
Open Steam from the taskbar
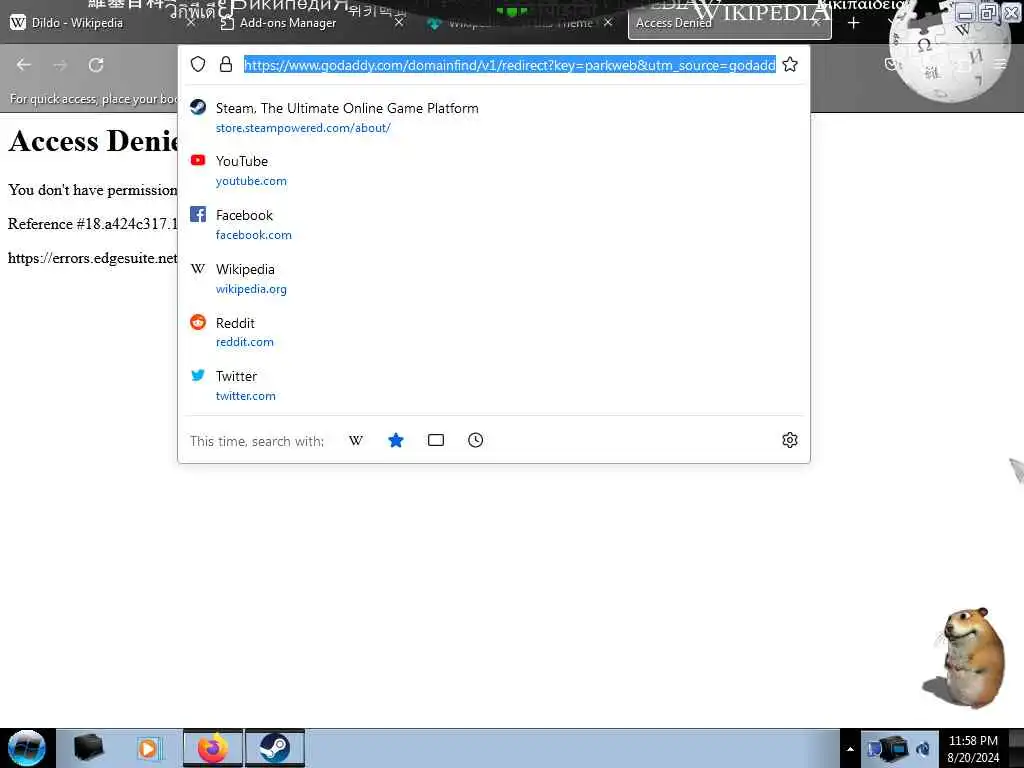275,748
